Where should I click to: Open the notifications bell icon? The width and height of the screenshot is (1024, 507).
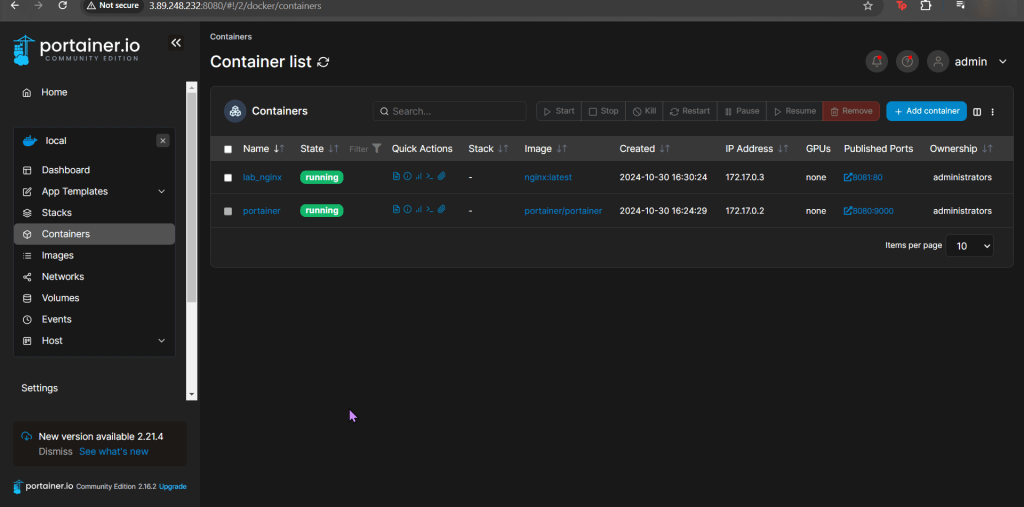[x=876, y=62]
